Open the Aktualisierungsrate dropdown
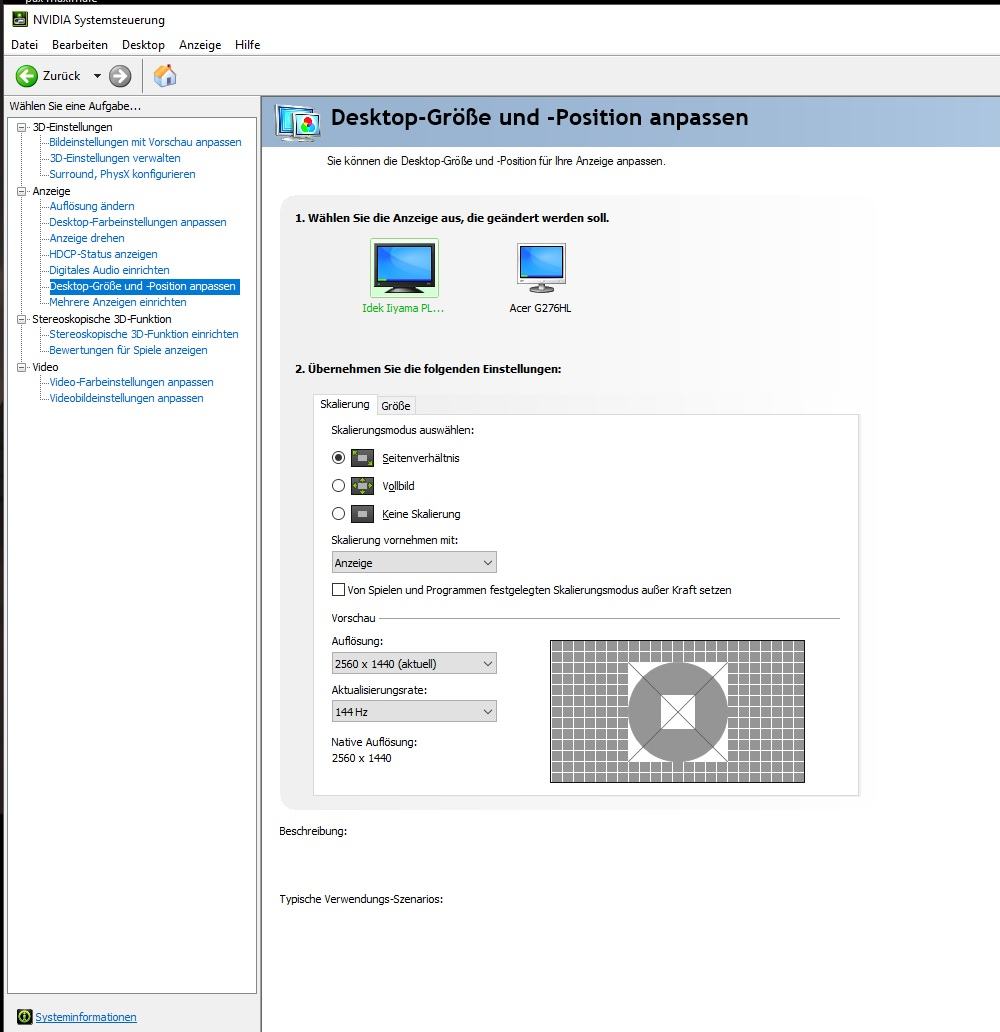Viewport: 1000px width, 1032px height. (x=413, y=711)
